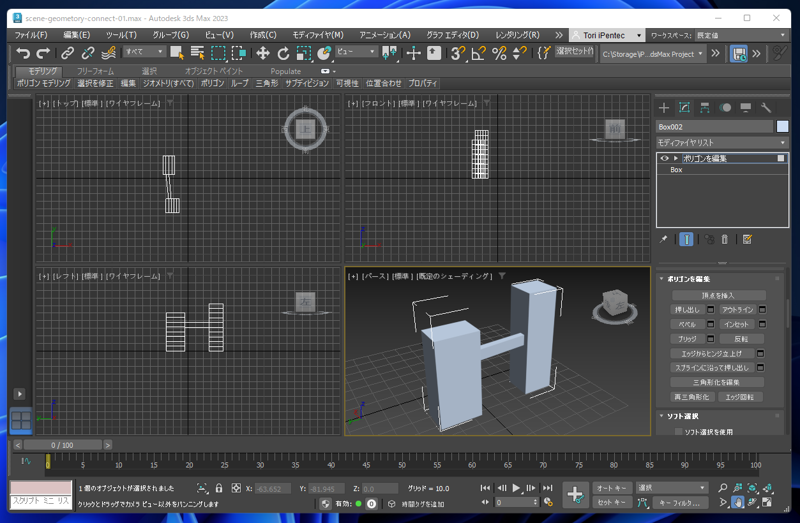
Task: Toggle the Angle Snap icon
Action: [479, 53]
